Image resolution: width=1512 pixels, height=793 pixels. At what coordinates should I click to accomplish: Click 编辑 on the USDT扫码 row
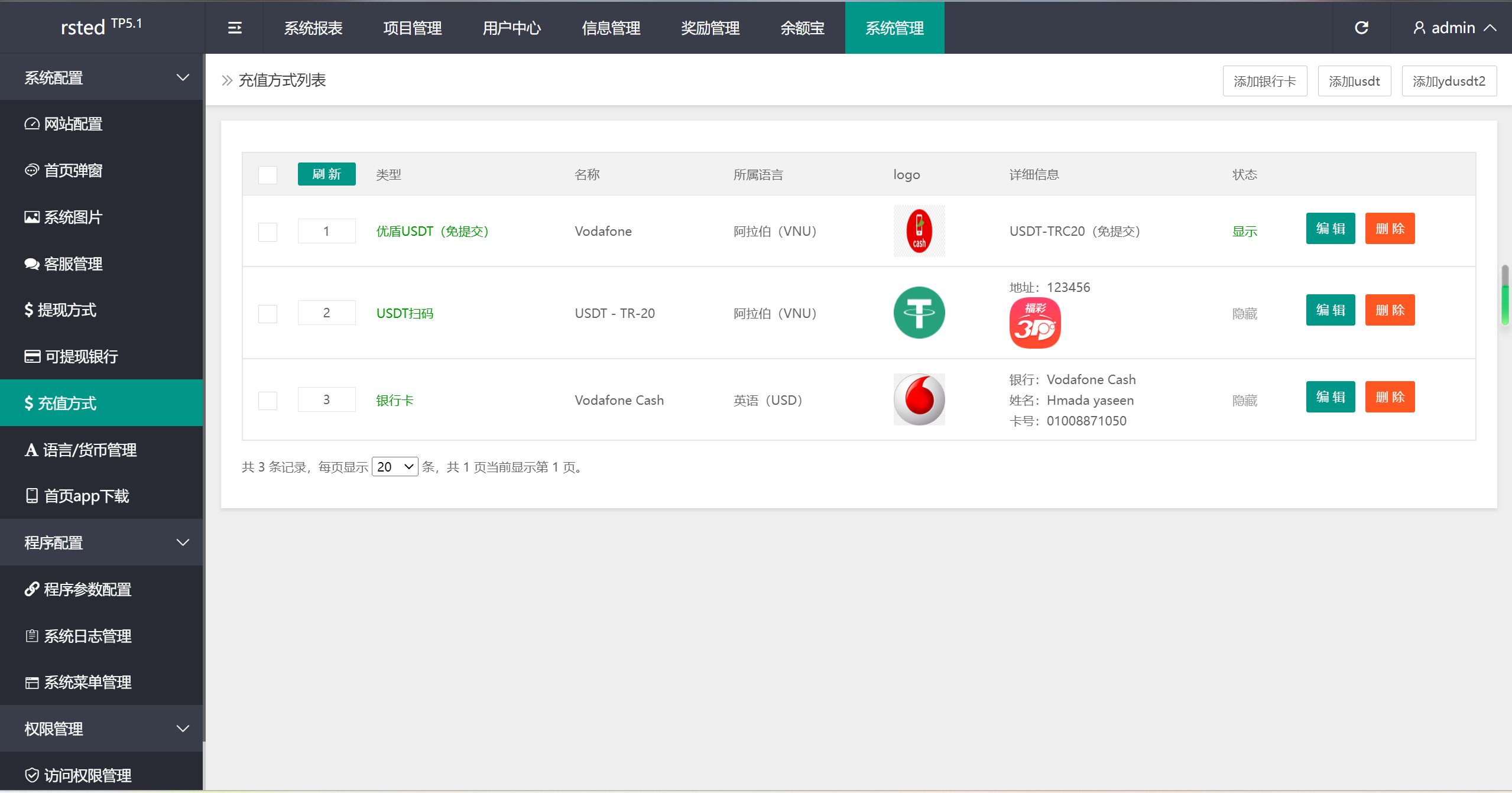tap(1330, 310)
